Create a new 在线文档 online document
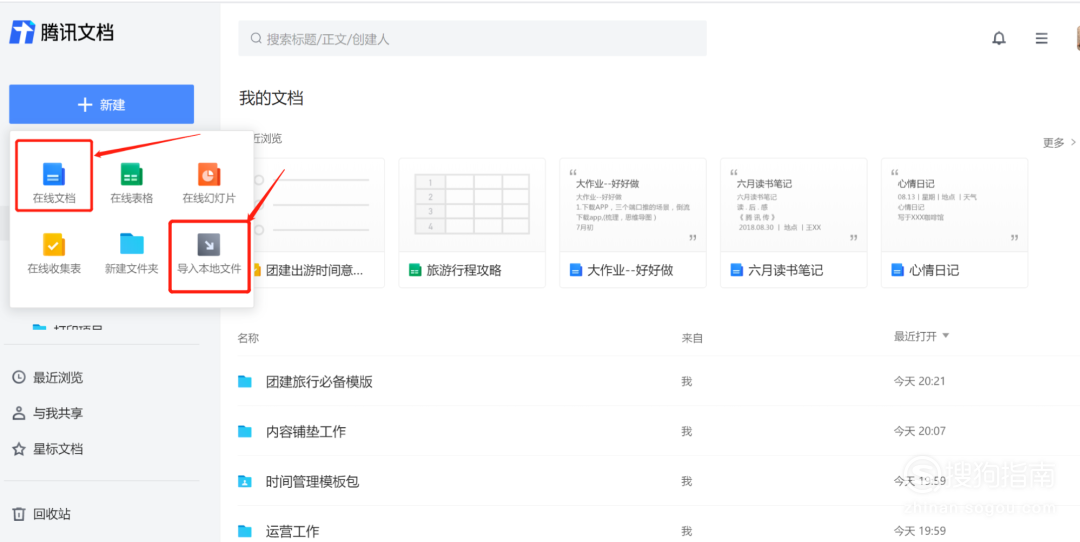The width and height of the screenshot is (1080, 542). tap(54, 183)
